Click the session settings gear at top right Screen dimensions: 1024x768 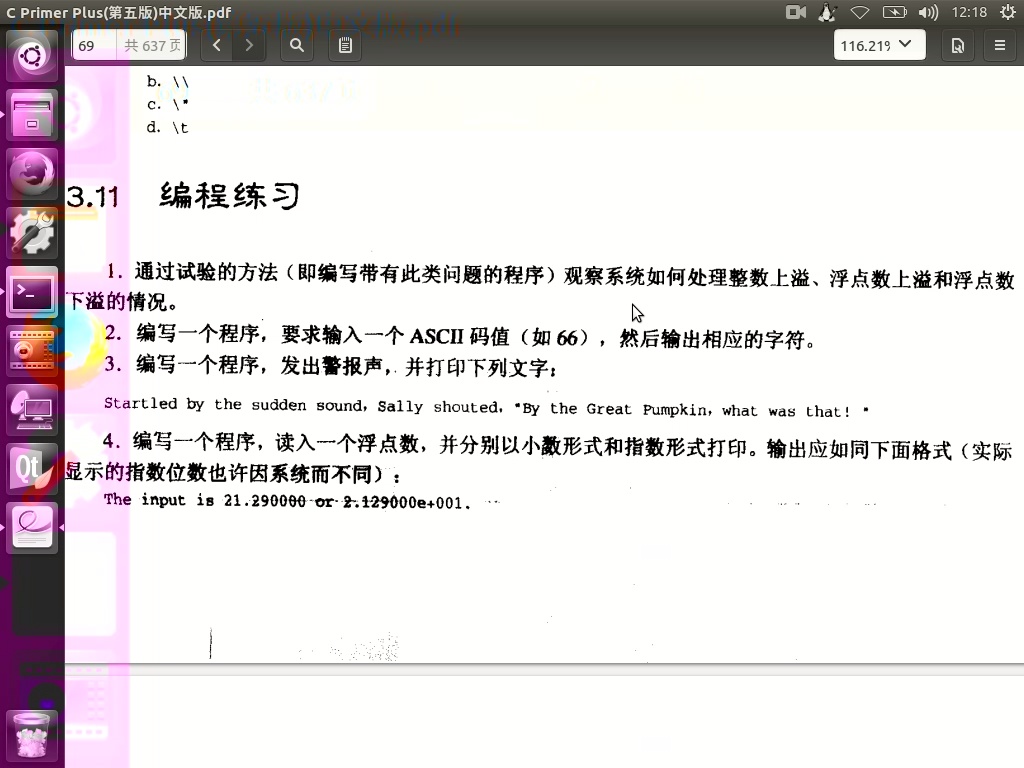point(1008,12)
